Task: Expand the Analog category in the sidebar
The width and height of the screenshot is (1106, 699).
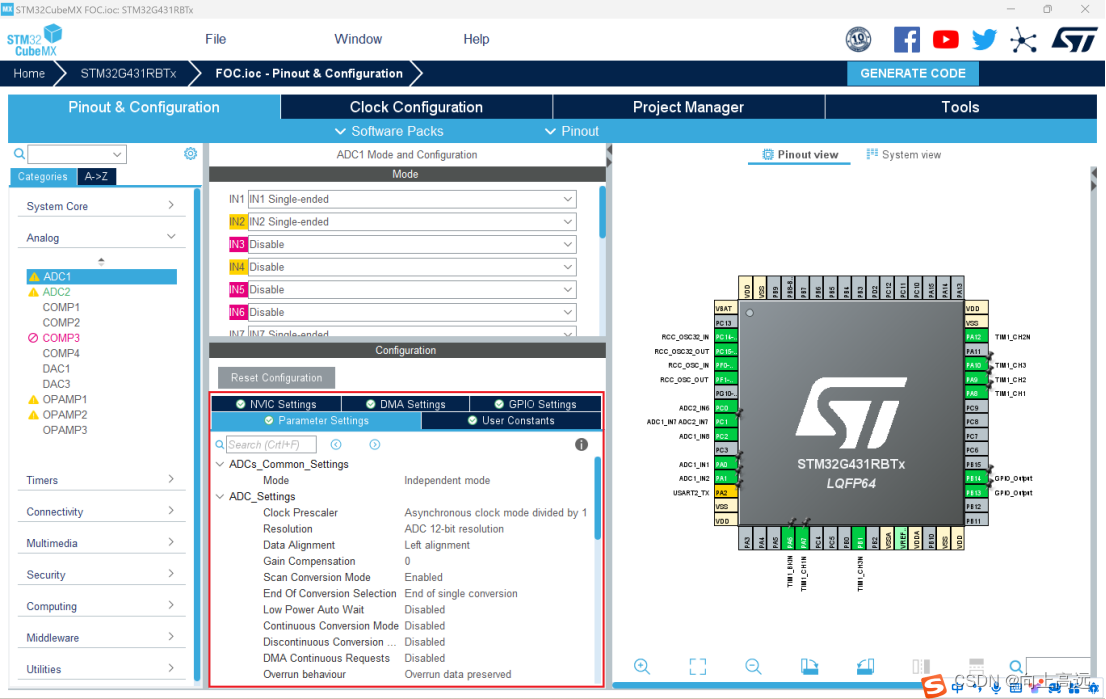Action: [x=100, y=238]
